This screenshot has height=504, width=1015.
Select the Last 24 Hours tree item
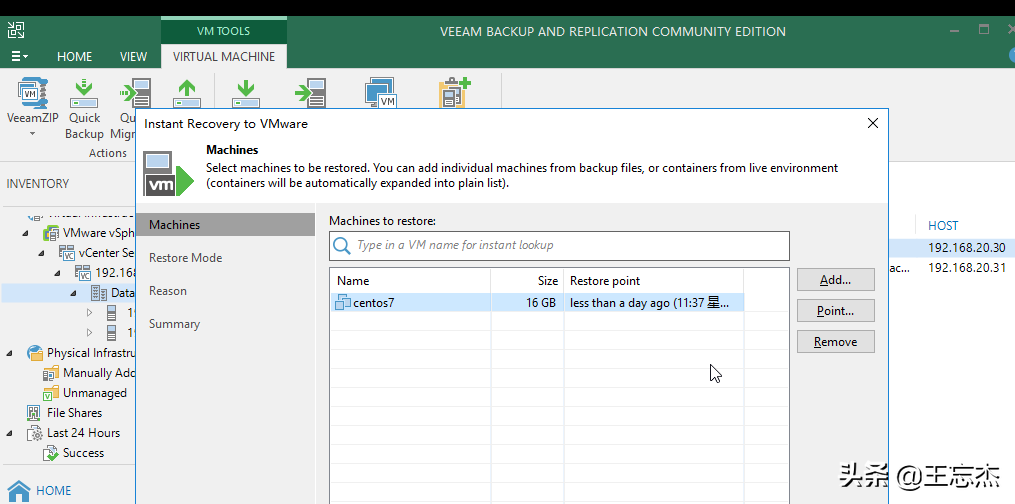point(84,433)
